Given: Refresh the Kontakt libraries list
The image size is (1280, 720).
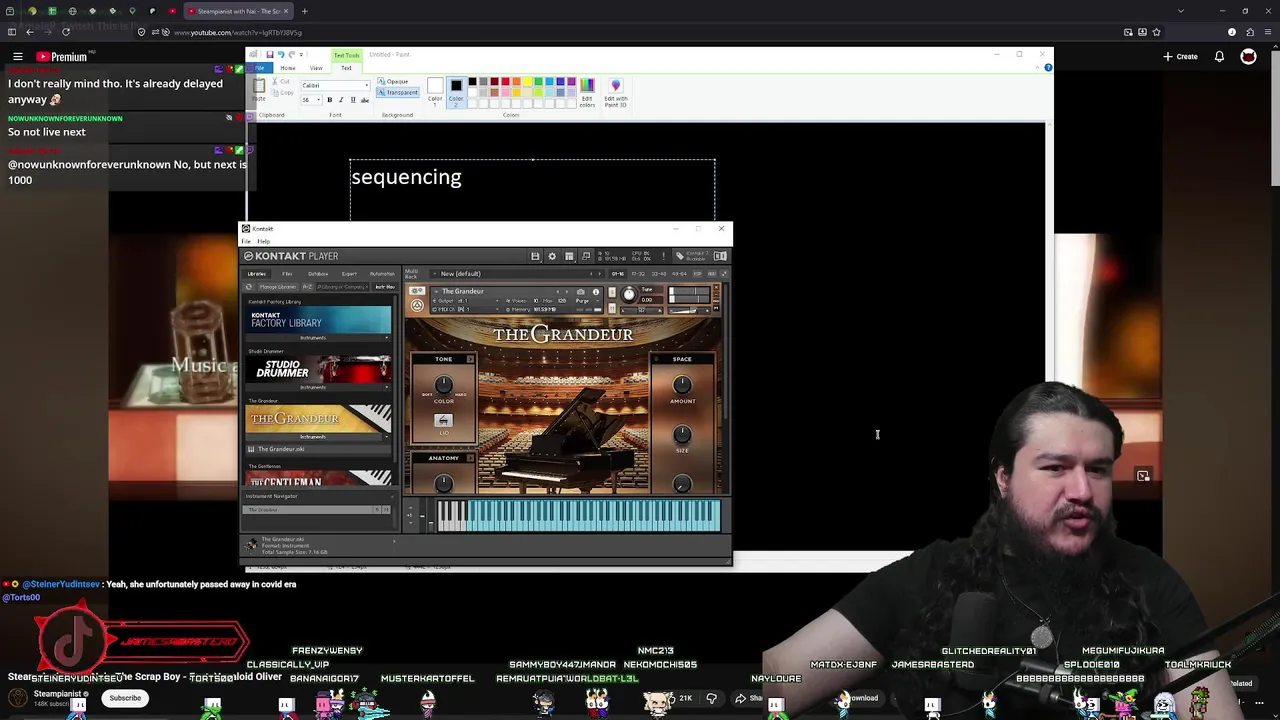Looking at the screenshot, I should pyautogui.click(x=249, y=287).
